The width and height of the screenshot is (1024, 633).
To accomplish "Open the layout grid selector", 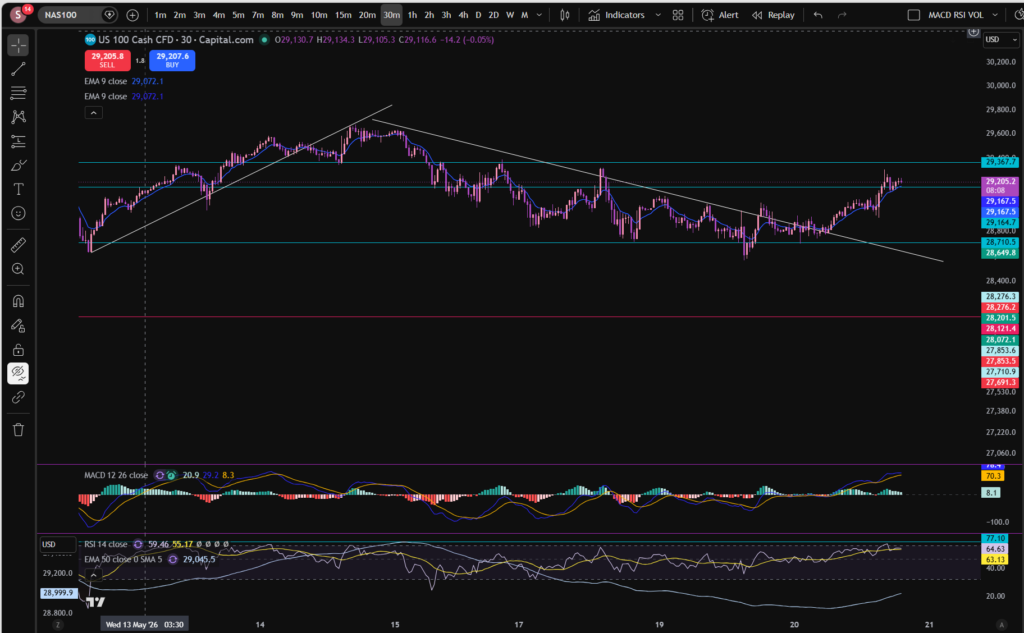I will (678, 15).
